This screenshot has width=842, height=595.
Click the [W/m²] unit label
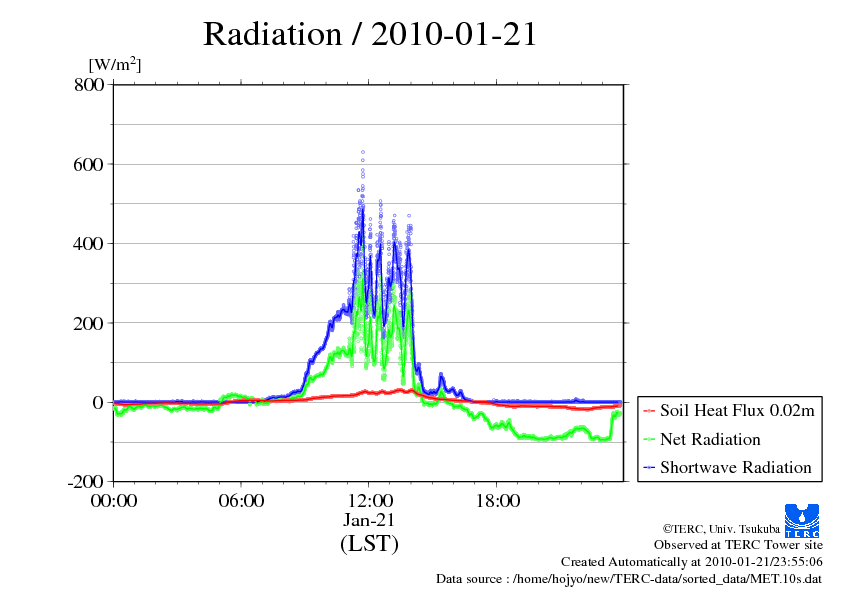coord(115,65)
